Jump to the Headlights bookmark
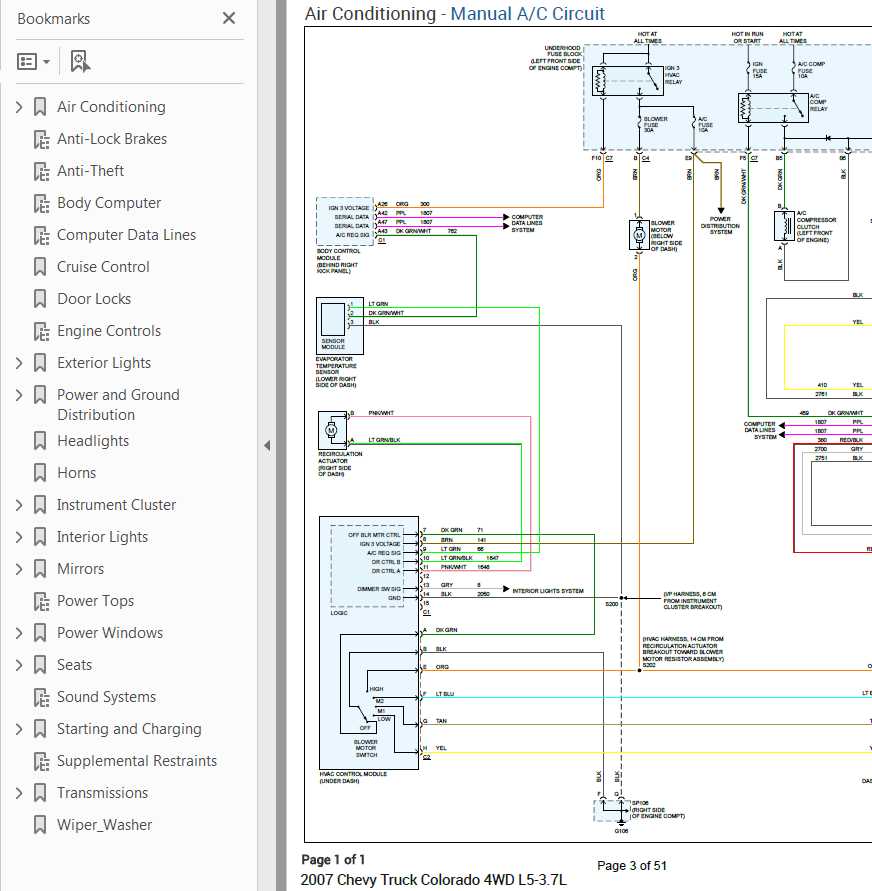The width and height of the screenshot is (872, 891). pos(93,441)
